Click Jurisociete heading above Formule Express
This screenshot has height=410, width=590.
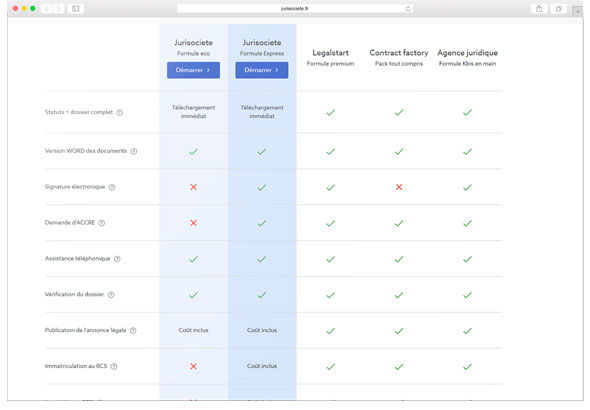(262, 43)
